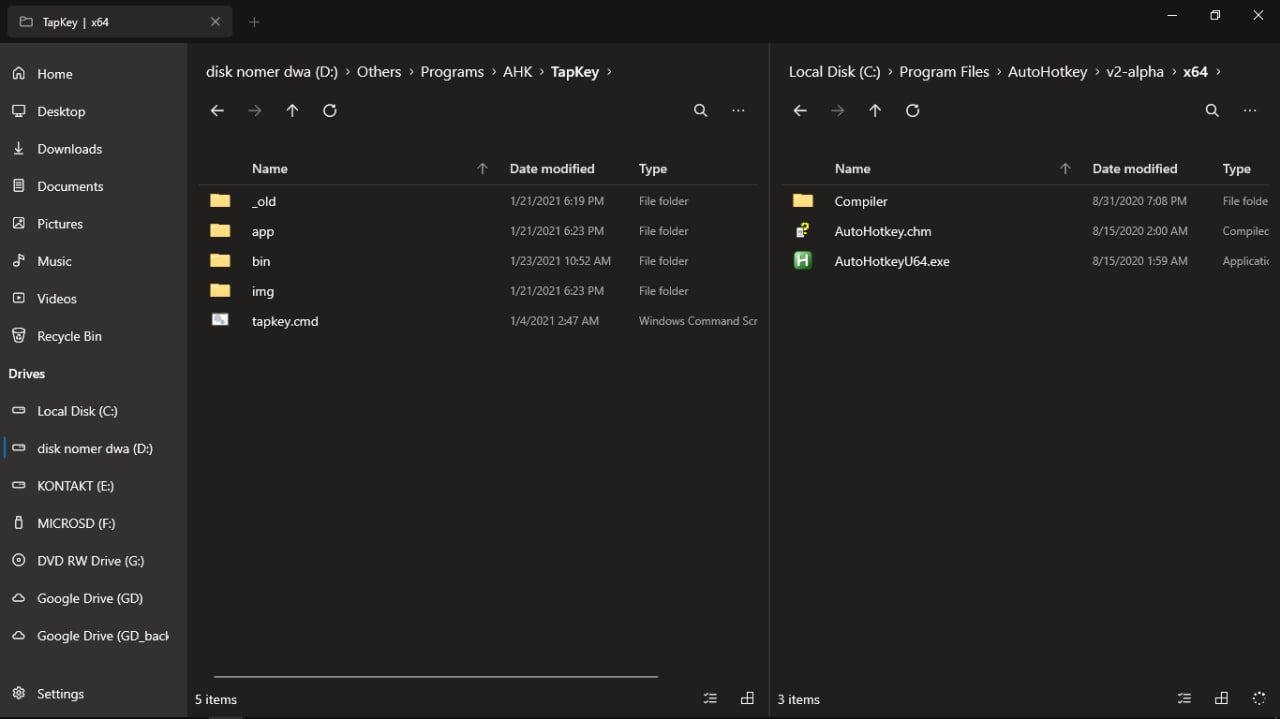The height and width of the screenshot is (719, 1280).
Task: Click 8/15/2020 1:59 AM date cell
Action: tap(1140, 261)
